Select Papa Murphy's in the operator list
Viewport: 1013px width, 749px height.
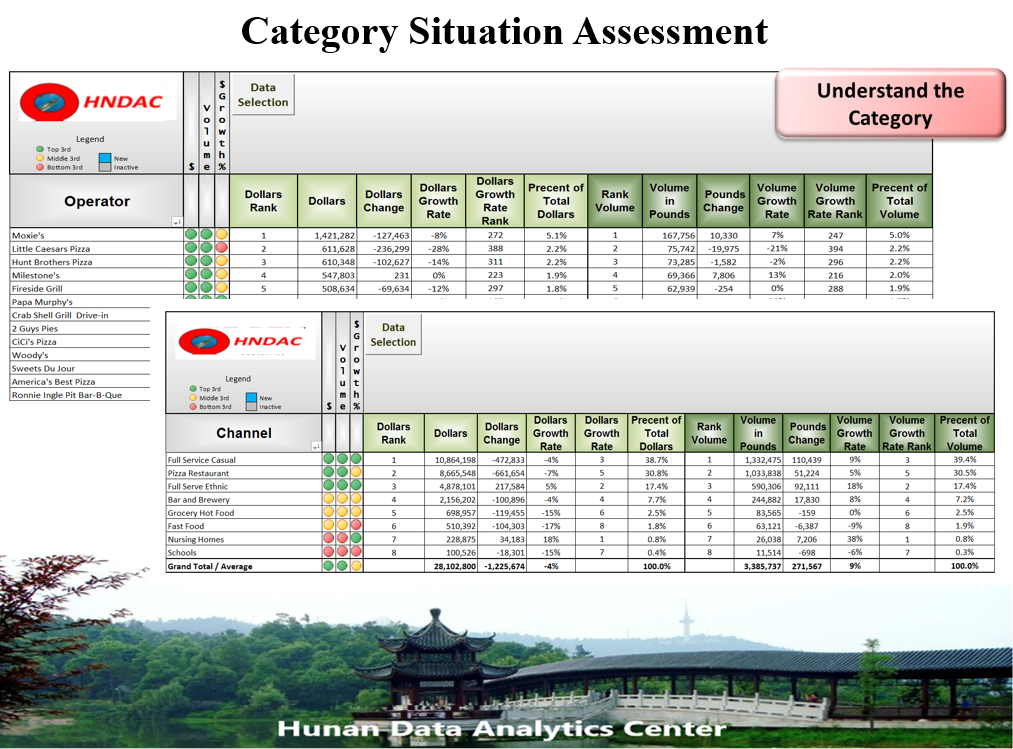click(x=42, y=302)
